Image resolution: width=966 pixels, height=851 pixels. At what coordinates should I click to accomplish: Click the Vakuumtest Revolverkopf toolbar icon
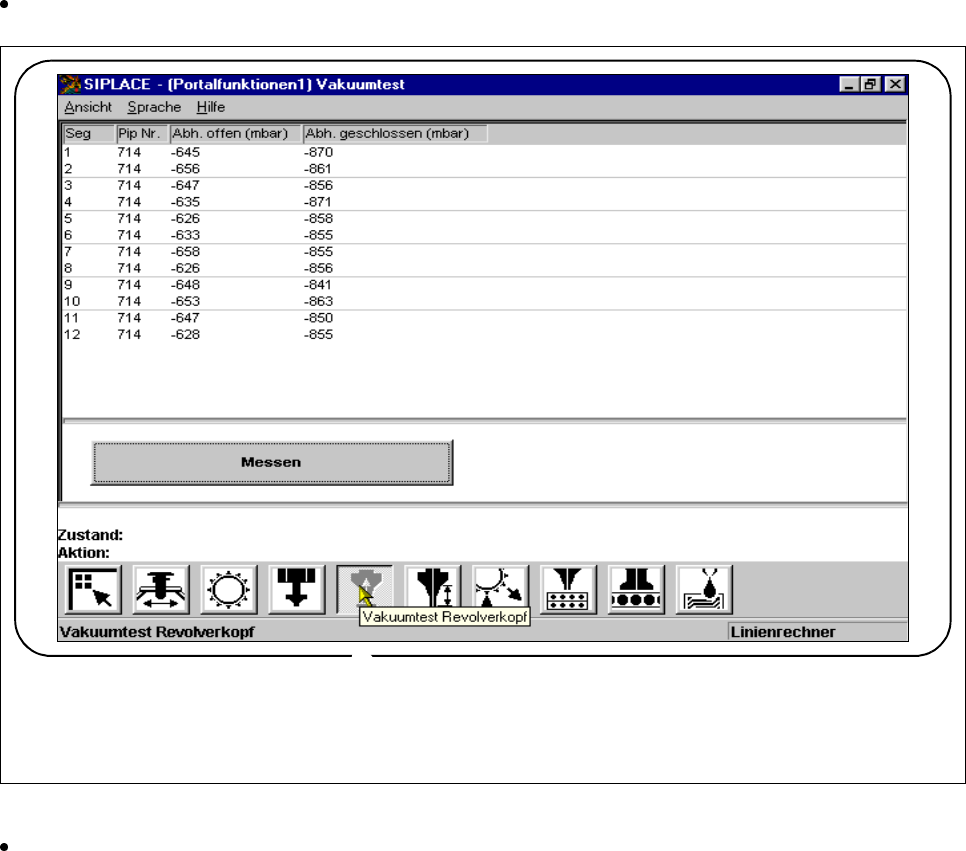coord(365,590)
